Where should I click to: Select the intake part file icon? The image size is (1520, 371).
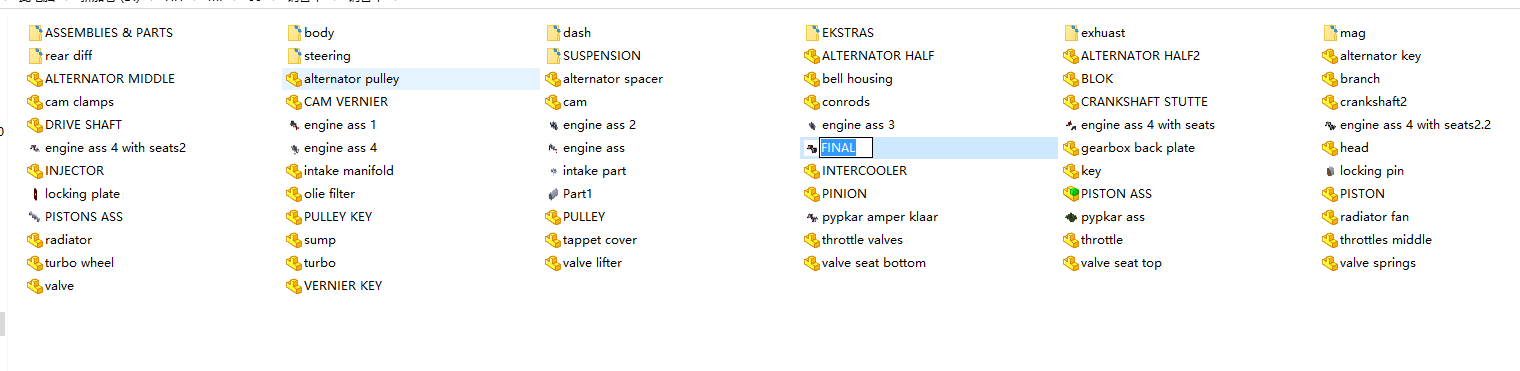[x=553, y=171]
